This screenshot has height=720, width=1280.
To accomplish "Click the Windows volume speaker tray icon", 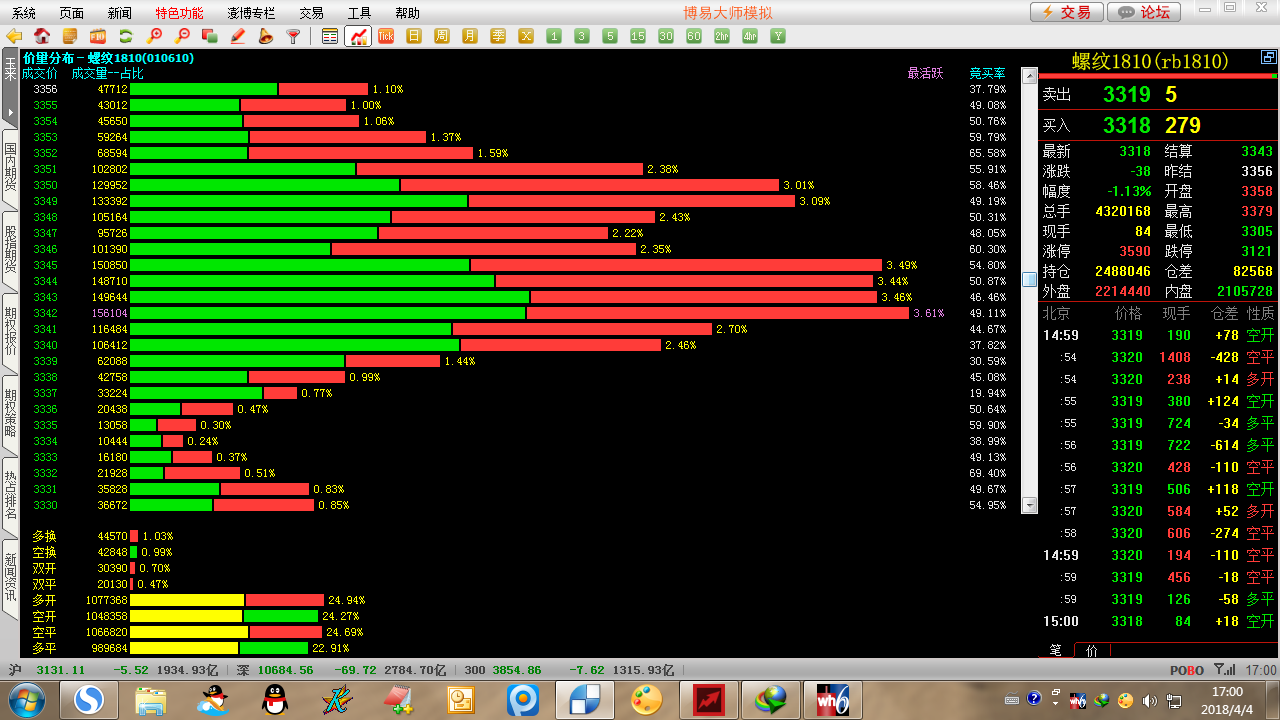I will coord(1149,700).
